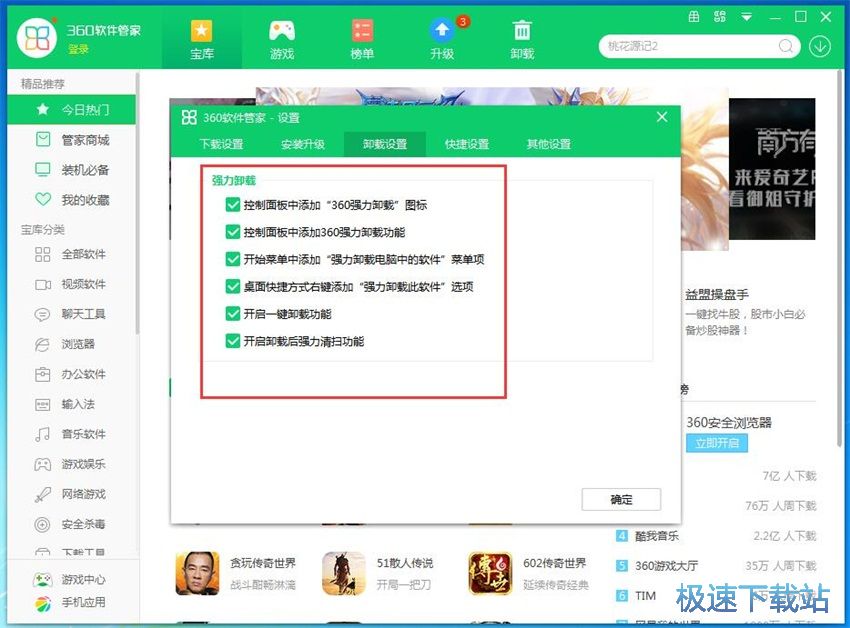The height and width of the screenshot is (628, 850).
Task: Open 手机应用 at sidebar bottom
Action: 69,603
